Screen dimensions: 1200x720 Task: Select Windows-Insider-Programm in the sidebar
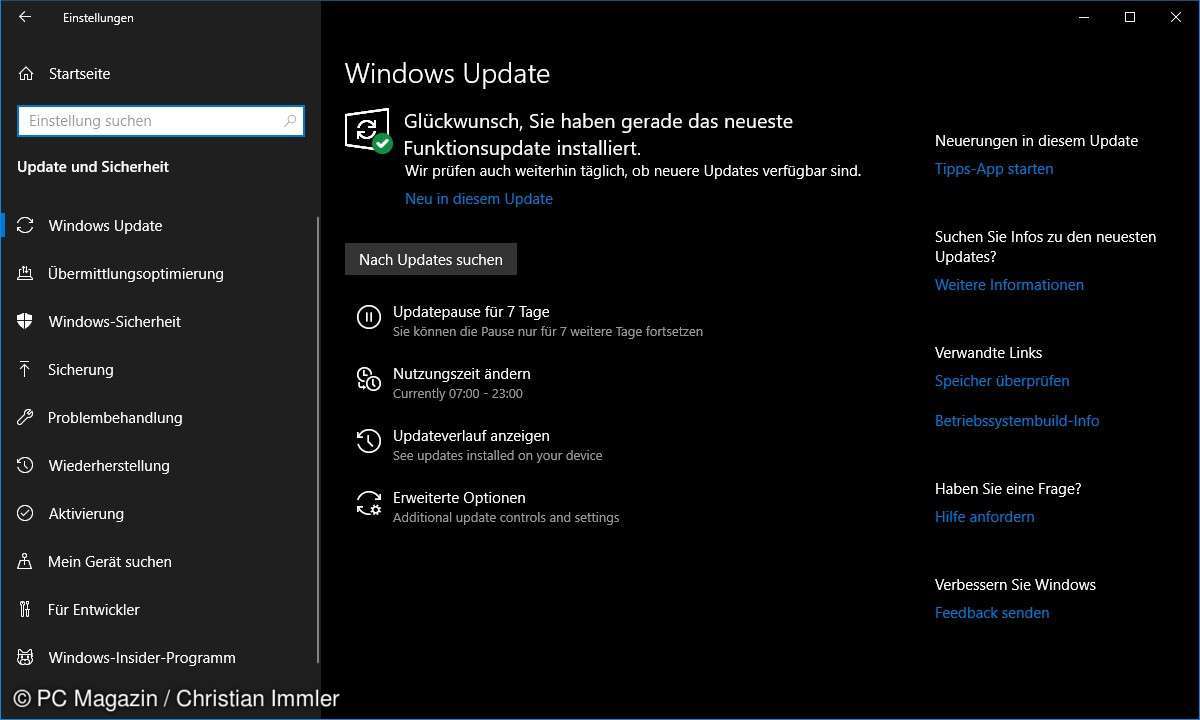click(160, 658)
